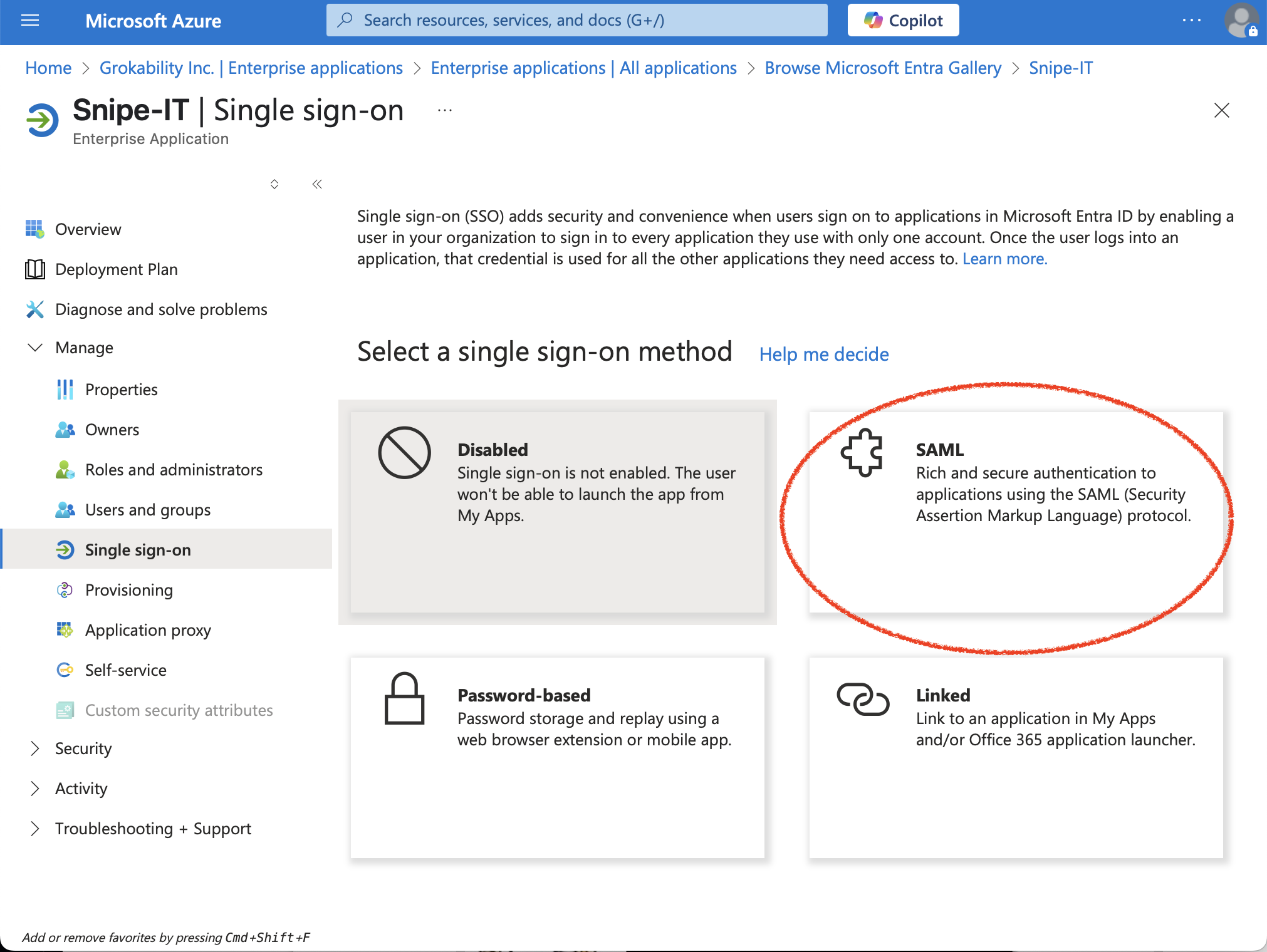Screen dimensions: 1267x952
Task: Click the Snipe-IT breadcrumb
Action: click(1061, 68)
